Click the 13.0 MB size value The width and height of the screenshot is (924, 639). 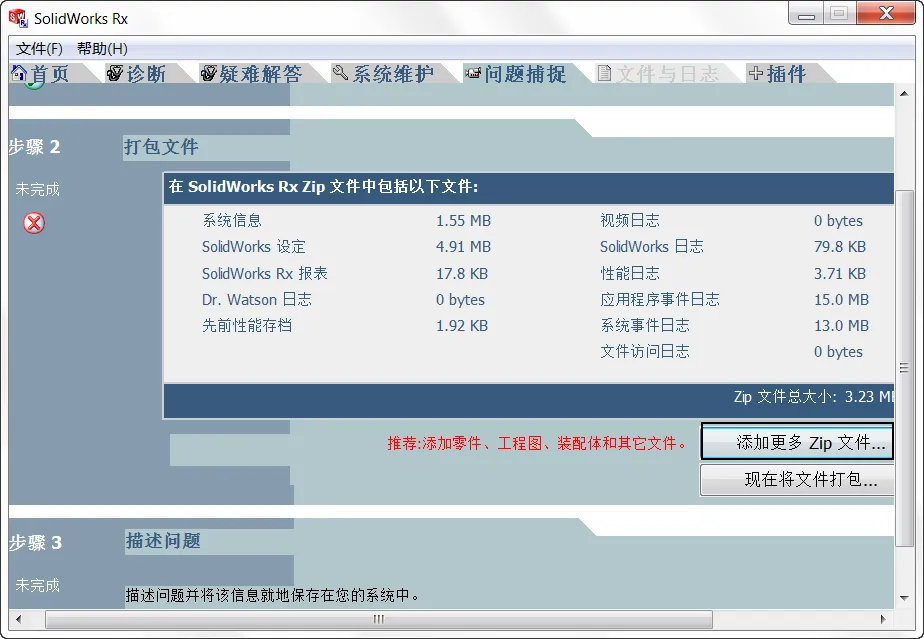point(842,326)
